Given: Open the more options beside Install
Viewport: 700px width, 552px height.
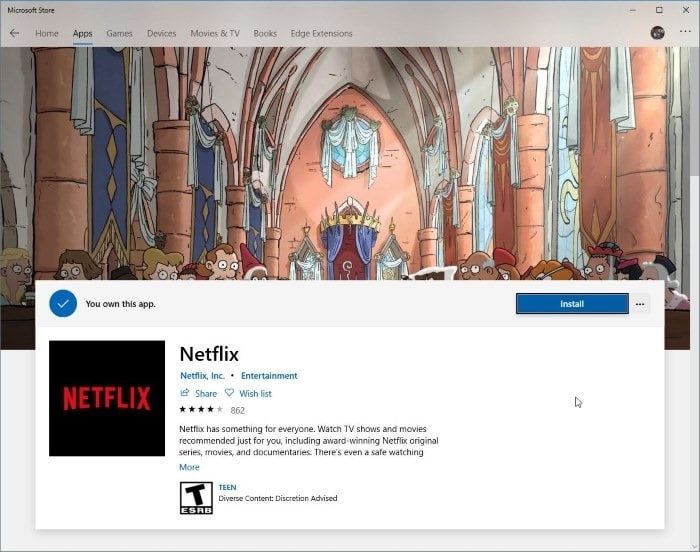Looking at the screenshot, I should click(640, 304).
